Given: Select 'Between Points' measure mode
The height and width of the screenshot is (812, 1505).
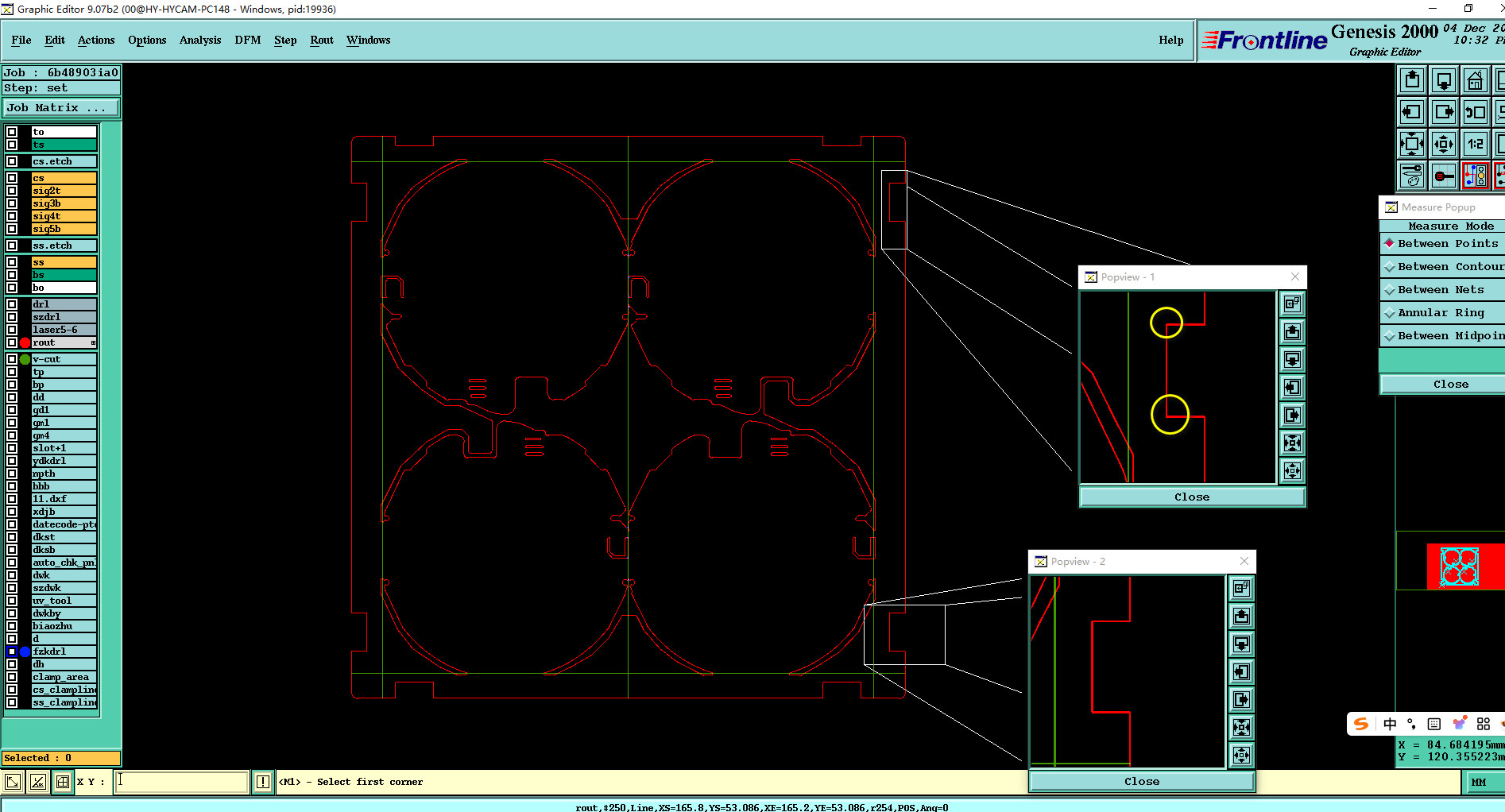Looking at the screenshot, I should 1442,244.
